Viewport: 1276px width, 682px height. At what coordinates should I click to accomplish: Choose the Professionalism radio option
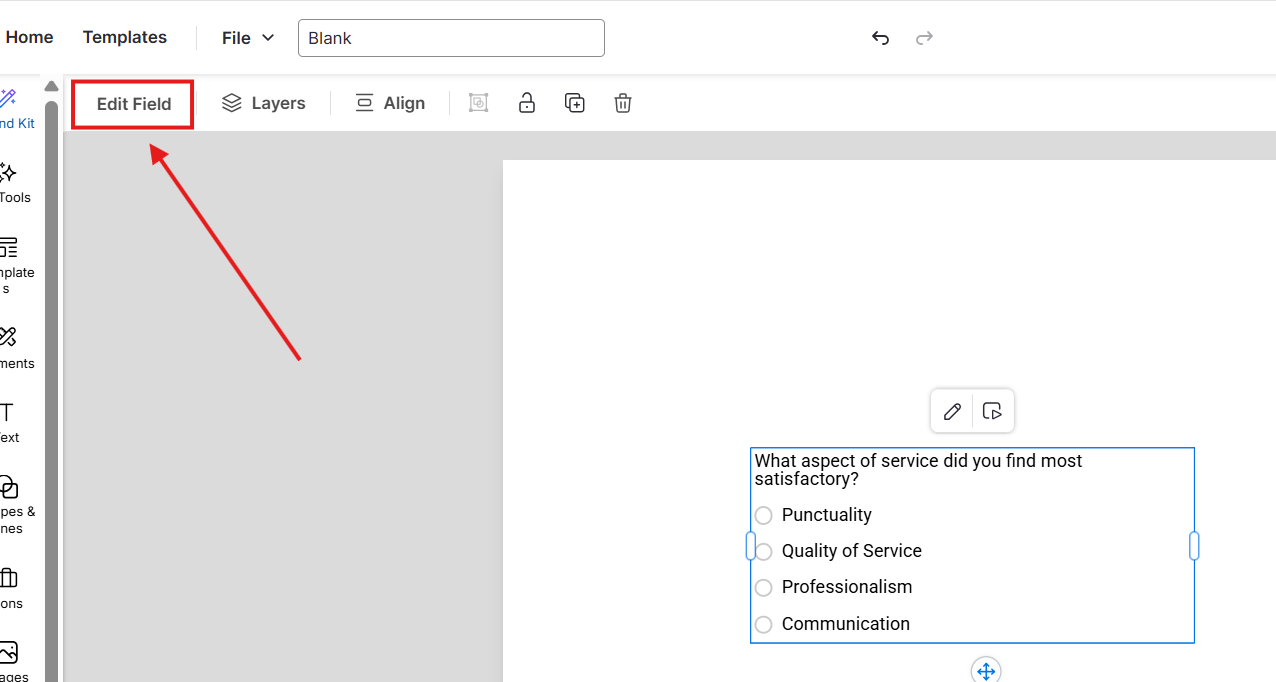click(x=764, y=588)
